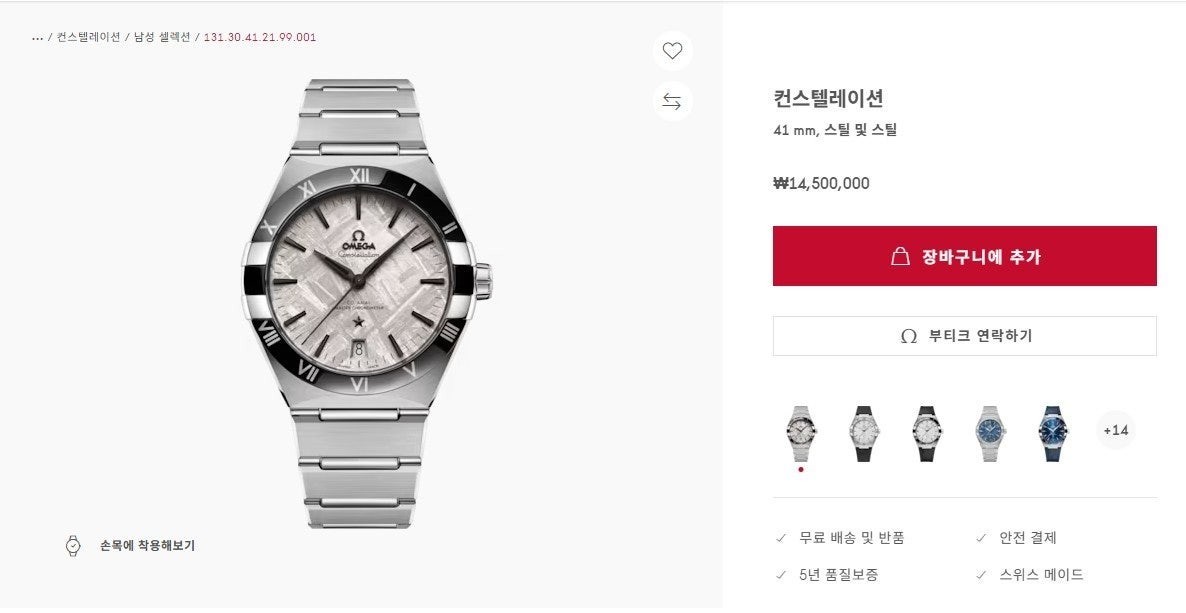1186x613 pixels.
Task: Open 컨스텔레이션 breadcrumb link
Action: point(88,38)
